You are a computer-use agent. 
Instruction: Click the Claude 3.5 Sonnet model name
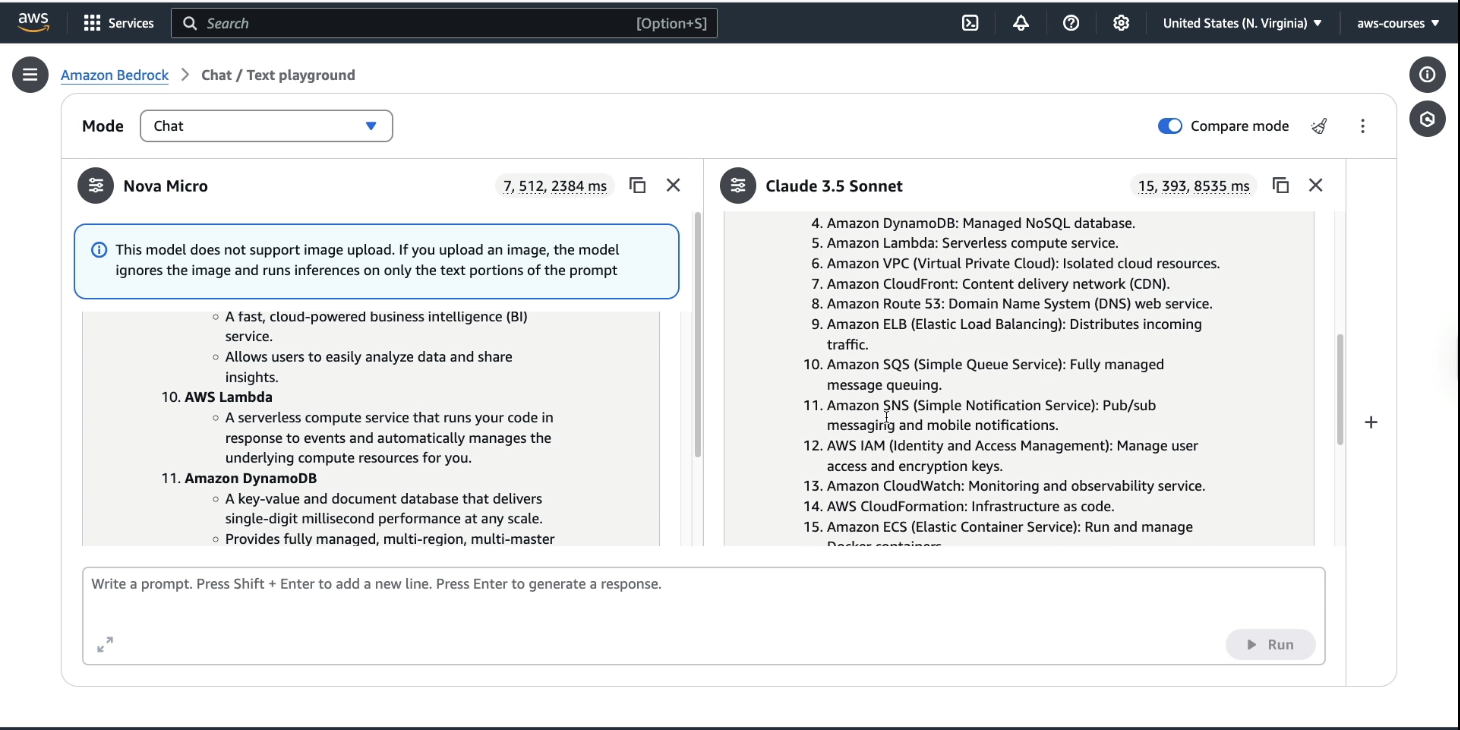point(834,186)
